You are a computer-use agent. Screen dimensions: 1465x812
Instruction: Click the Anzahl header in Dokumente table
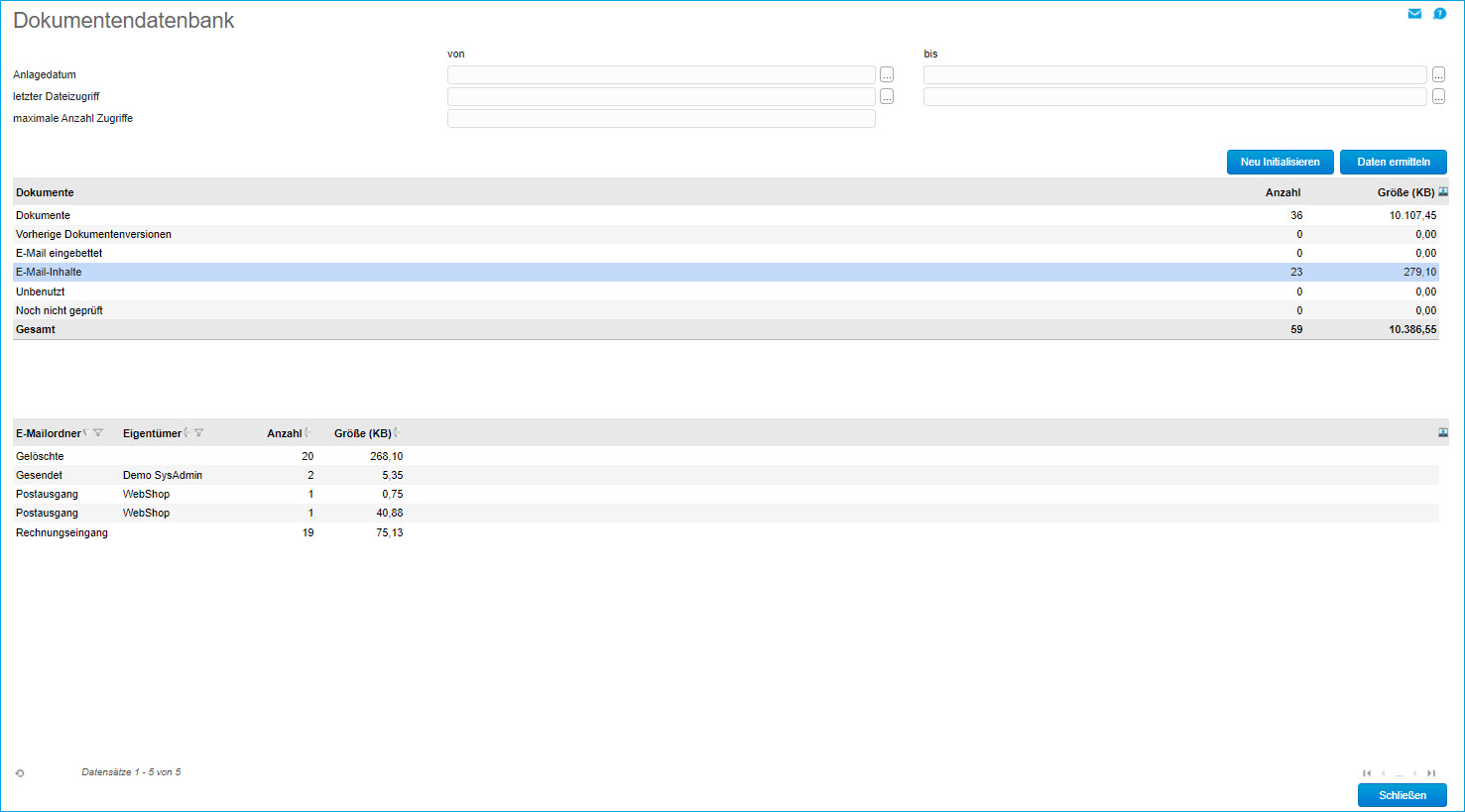[x=1282, y=192]
